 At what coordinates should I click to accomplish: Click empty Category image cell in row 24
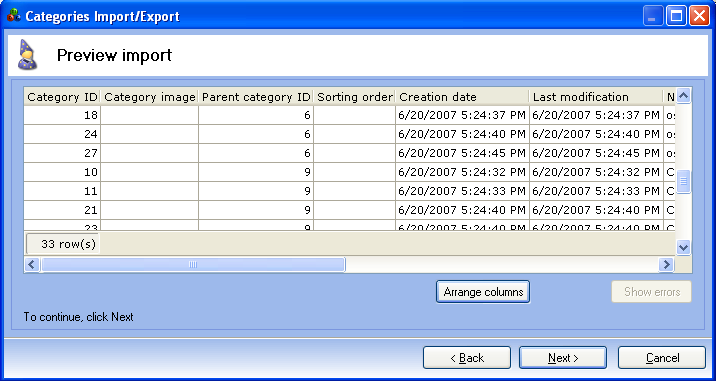150,134
